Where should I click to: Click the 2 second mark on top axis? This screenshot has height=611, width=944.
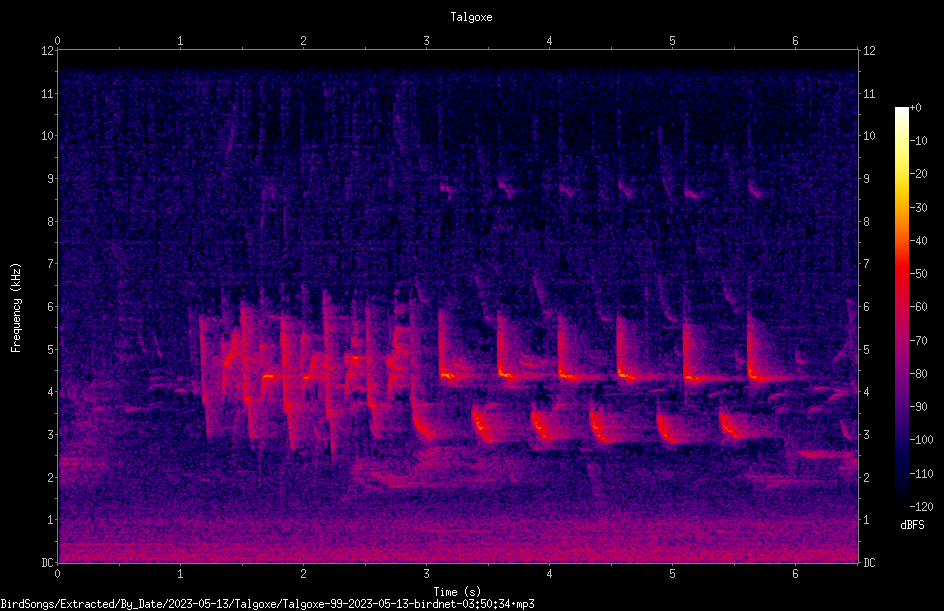coord(303,41)
